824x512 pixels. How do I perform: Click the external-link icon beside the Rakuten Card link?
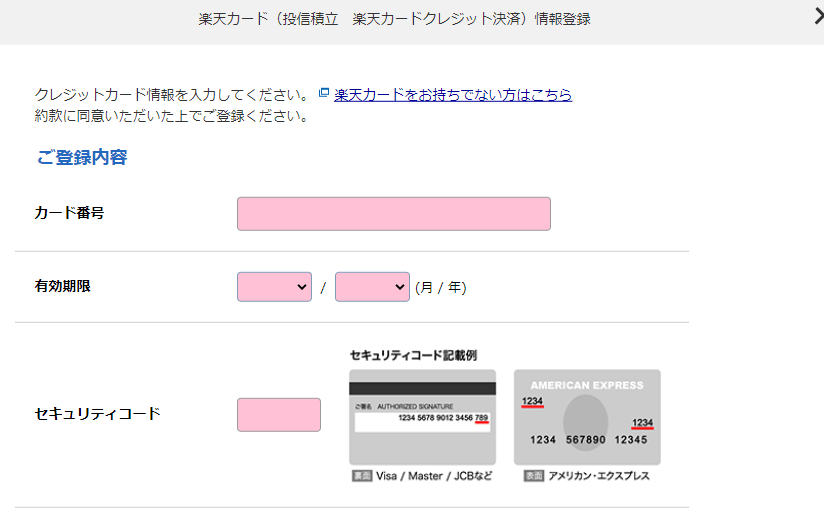(324, 93)
